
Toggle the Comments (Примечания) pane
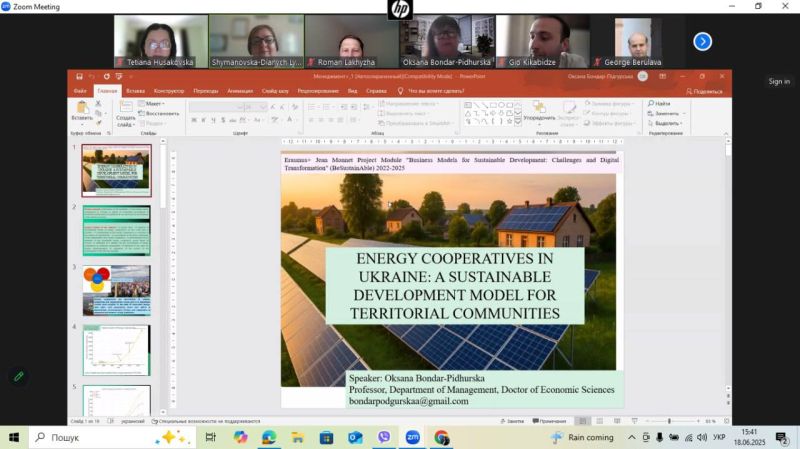point(549,421)
